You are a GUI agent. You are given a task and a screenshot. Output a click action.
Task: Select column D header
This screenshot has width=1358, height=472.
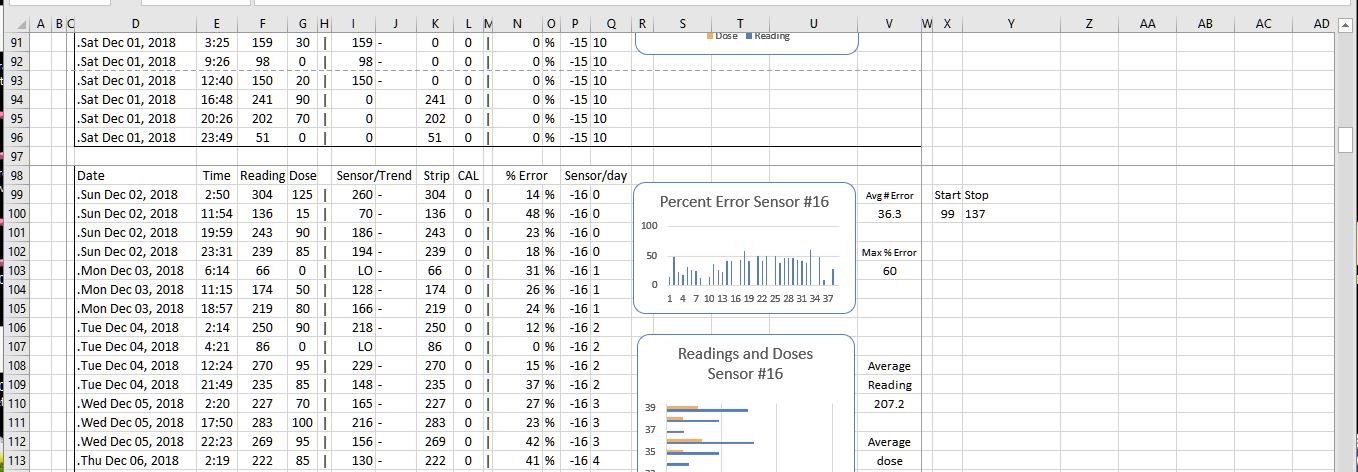135,23
